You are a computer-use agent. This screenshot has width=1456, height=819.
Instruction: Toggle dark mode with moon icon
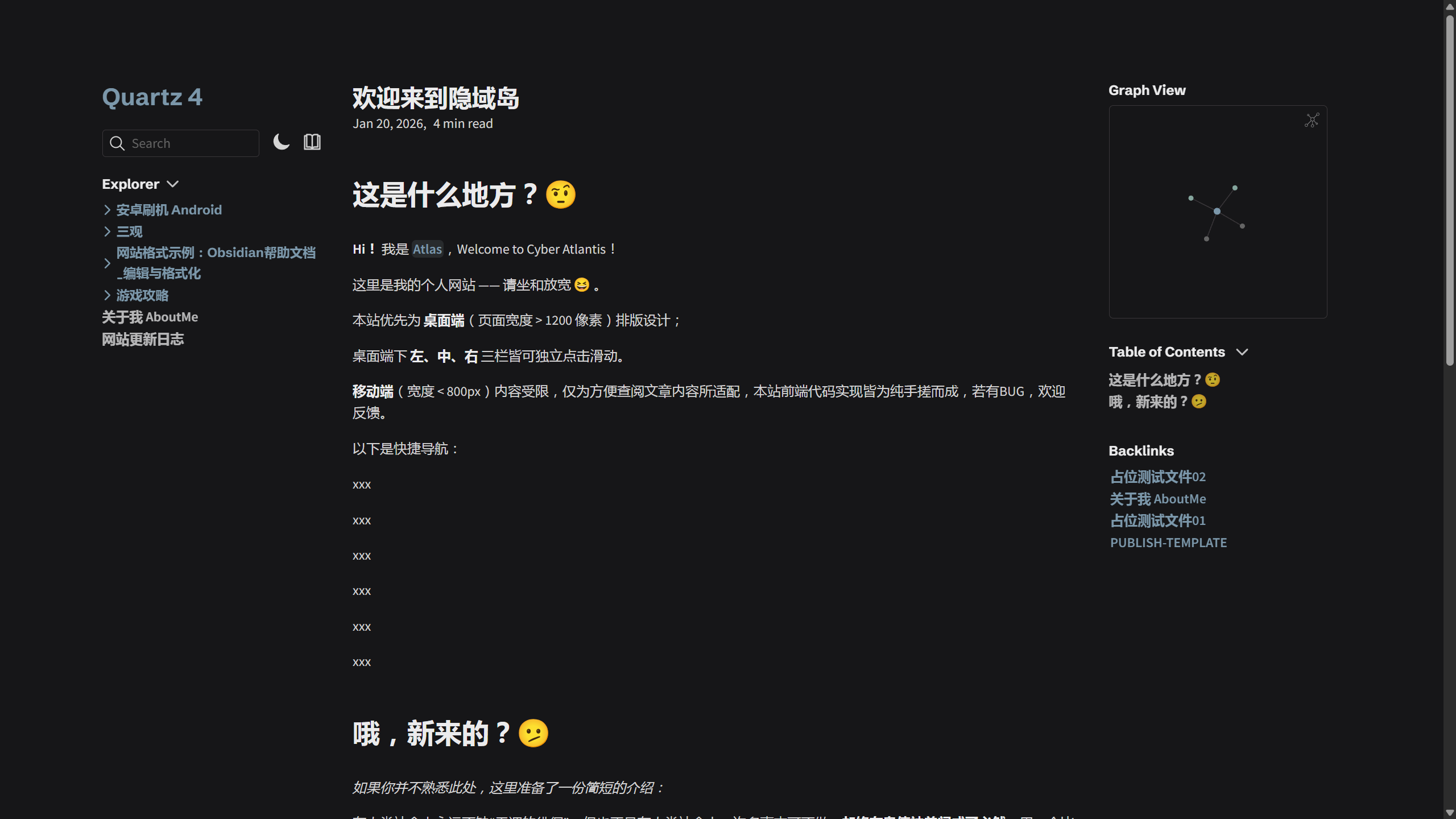tap(281, 142)
